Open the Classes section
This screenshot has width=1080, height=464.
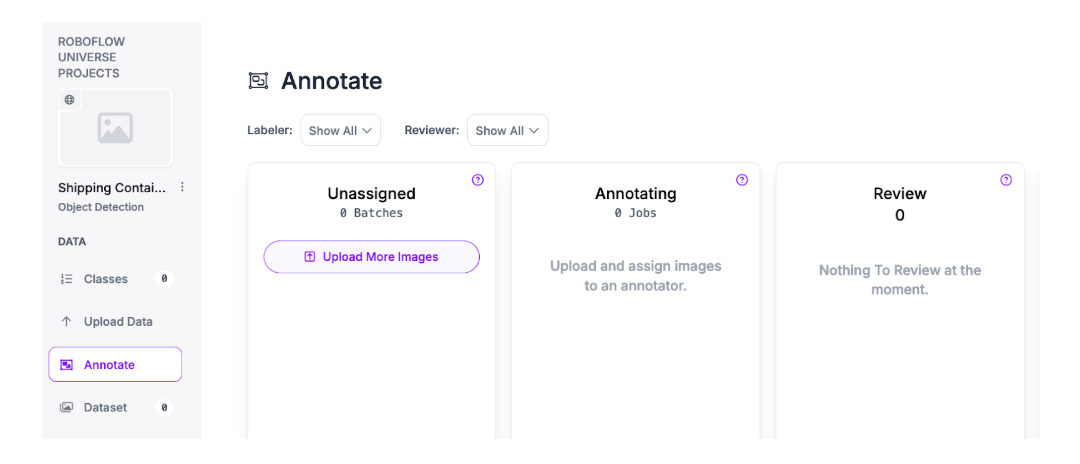106,279
